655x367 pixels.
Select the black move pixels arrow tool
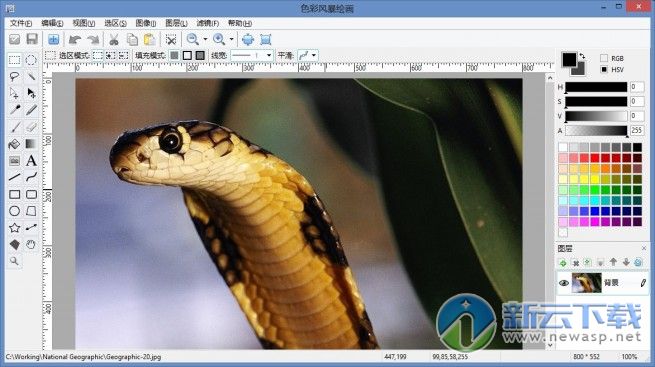coord(31,93)
